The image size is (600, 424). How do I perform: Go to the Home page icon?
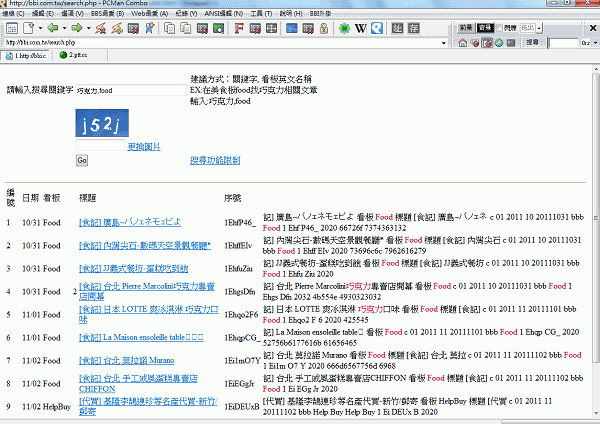point(463,43)
